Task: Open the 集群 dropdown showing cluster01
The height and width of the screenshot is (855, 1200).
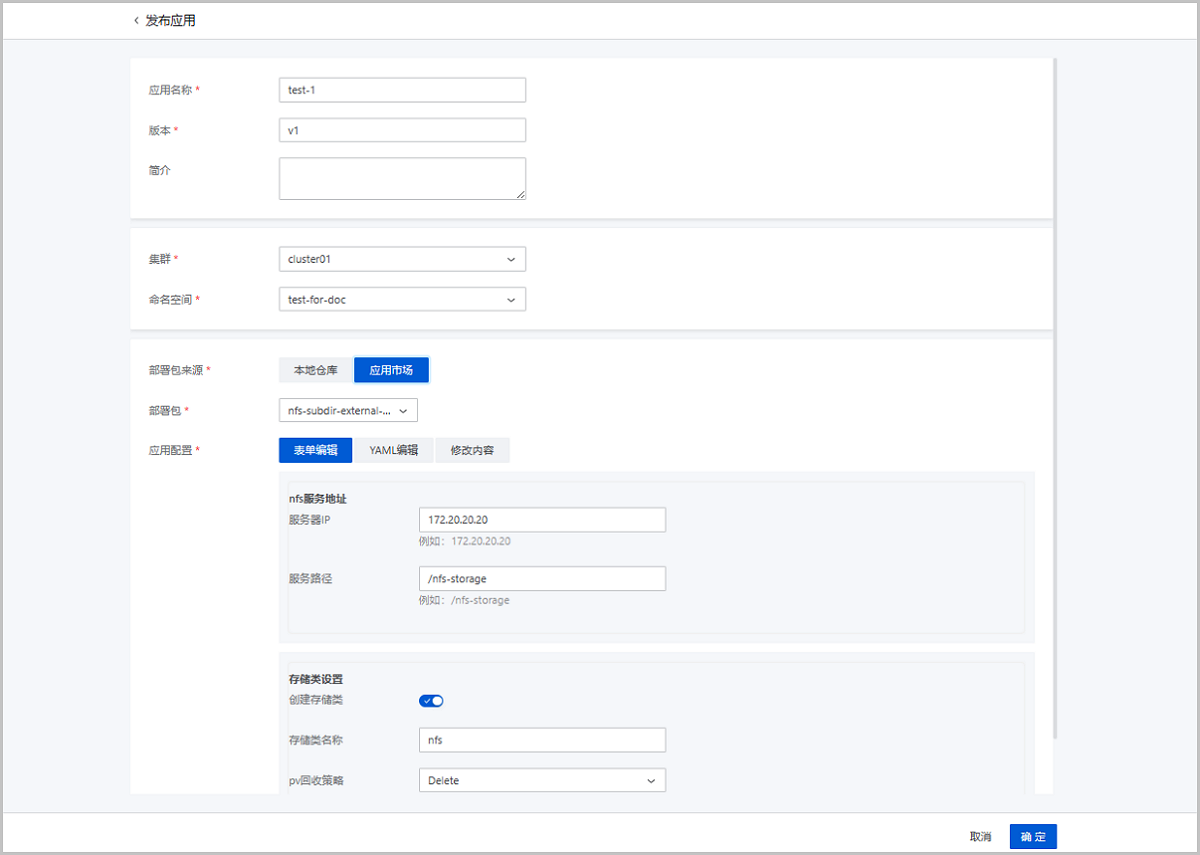Action: coord(402,259)
